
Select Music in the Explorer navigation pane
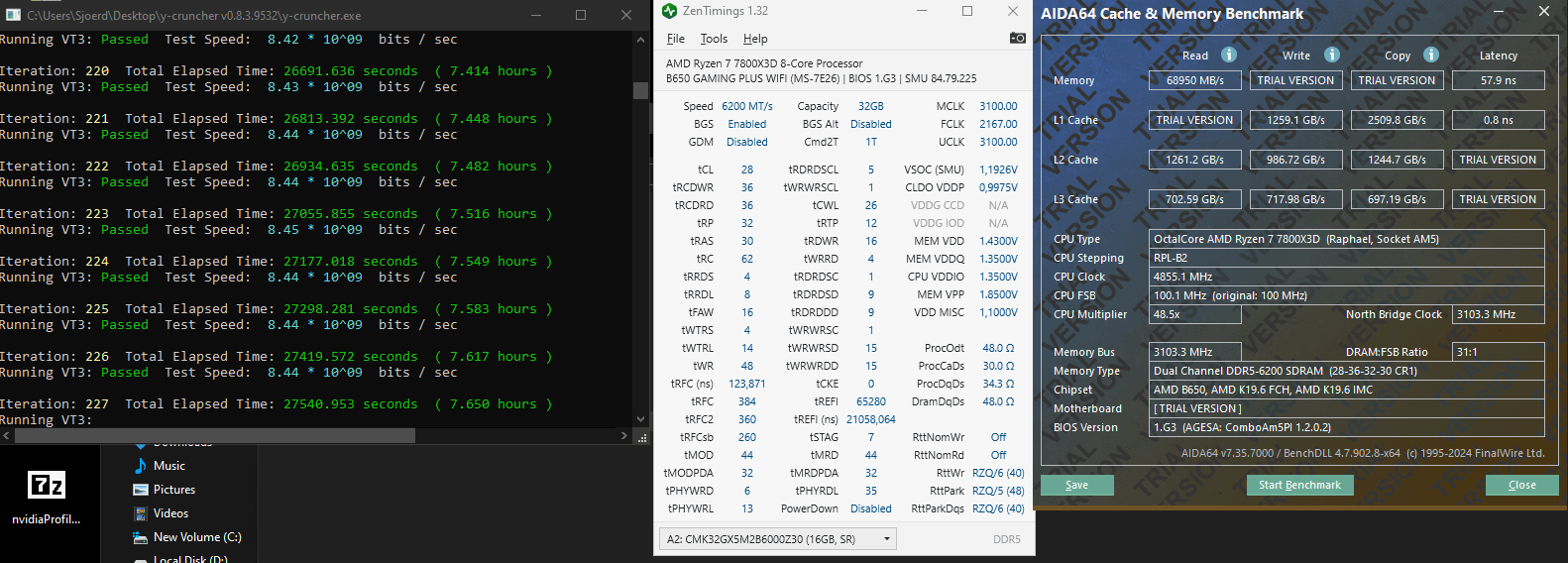click(169, 466)
